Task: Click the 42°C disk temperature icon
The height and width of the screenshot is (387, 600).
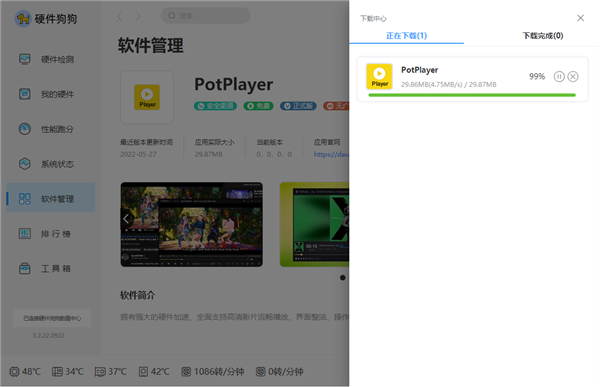Action: pyautogui.click(x=143, y=372)
